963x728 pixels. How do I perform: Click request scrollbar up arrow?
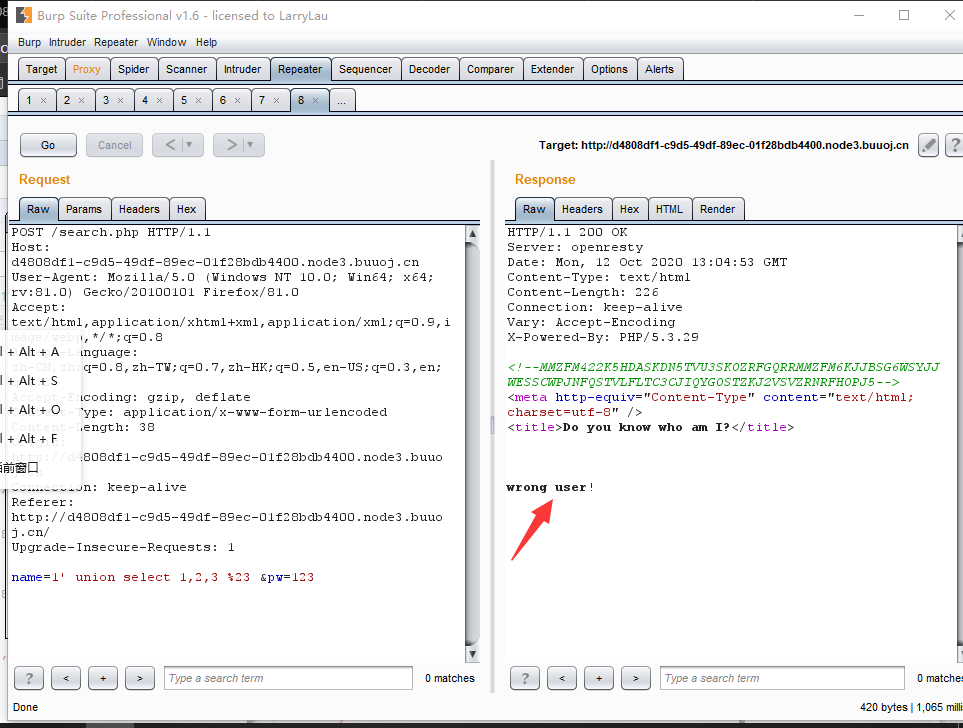coord(472,233)
